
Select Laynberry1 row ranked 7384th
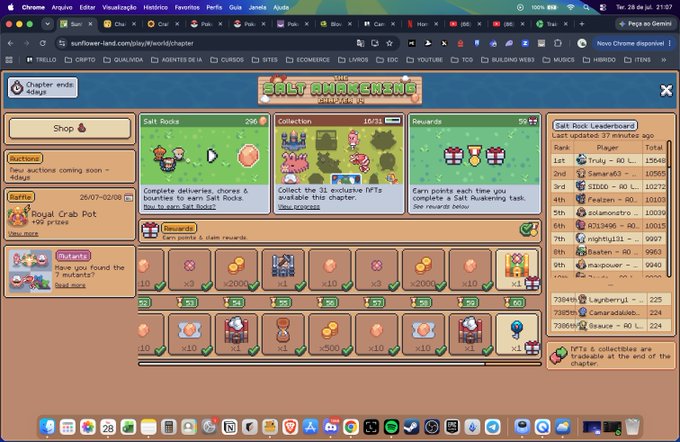coord(611,299)
